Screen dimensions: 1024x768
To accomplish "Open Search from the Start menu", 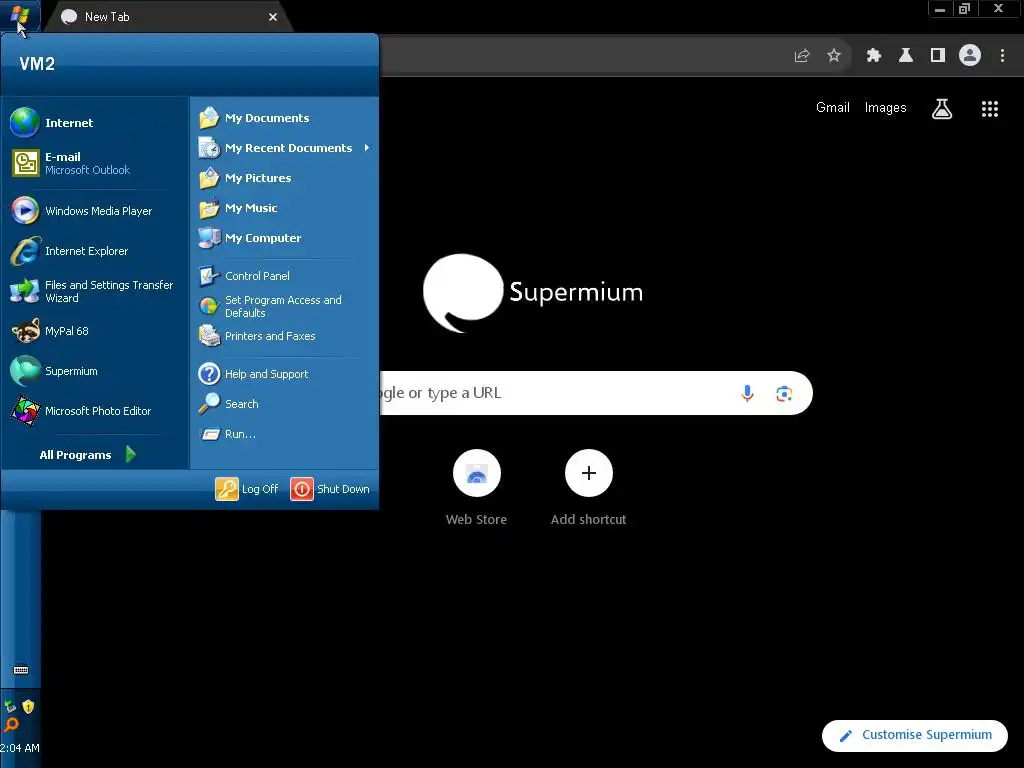I will point(284,404).
